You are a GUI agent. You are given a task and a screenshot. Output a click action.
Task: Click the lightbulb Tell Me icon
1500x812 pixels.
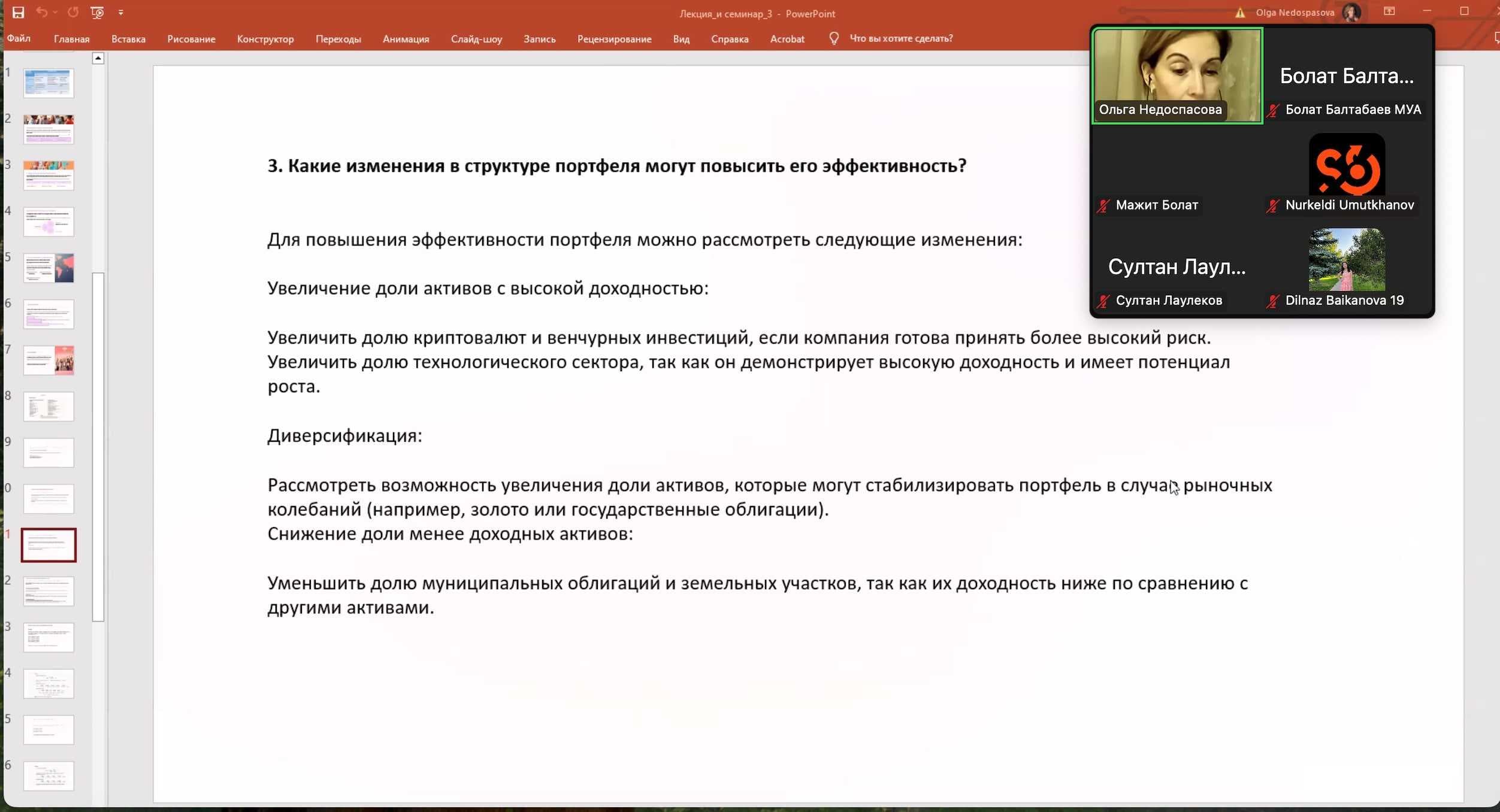coord(833,38)
